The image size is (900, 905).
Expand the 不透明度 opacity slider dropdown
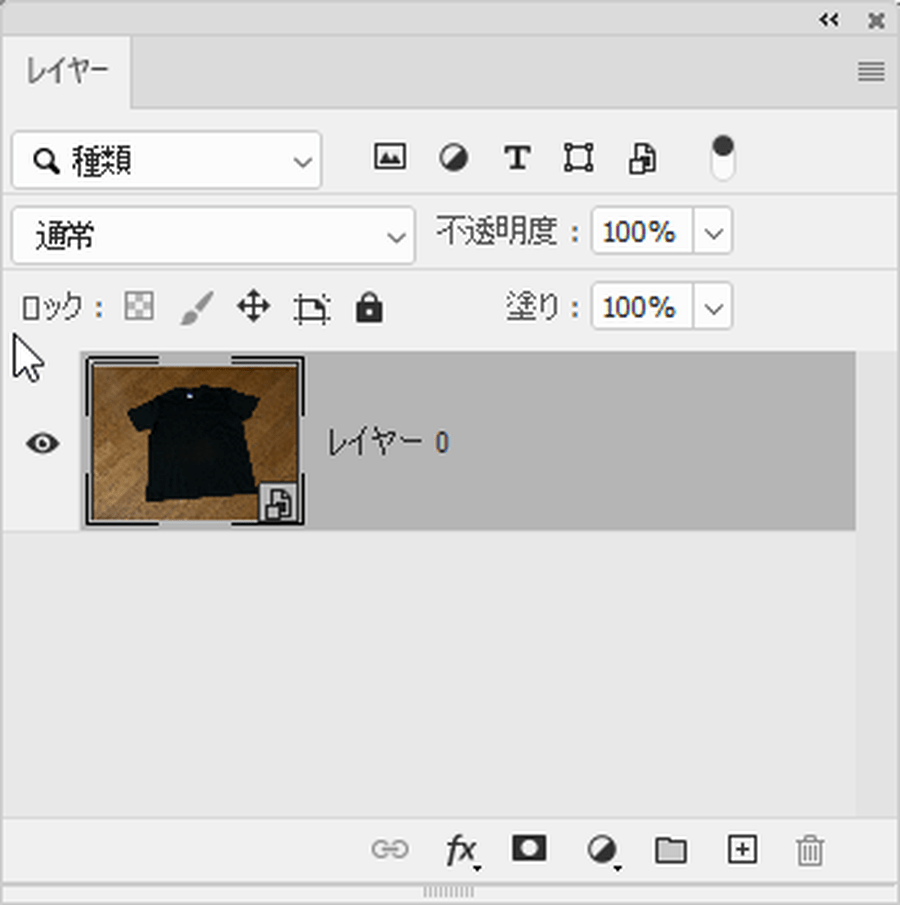point(712,232)
